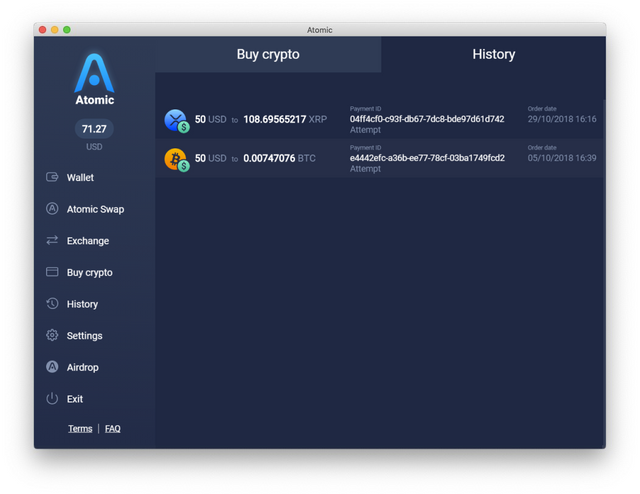The image size is (640, 494).
Task: Maximize the window with green button
Action: (x=67, y=29)
